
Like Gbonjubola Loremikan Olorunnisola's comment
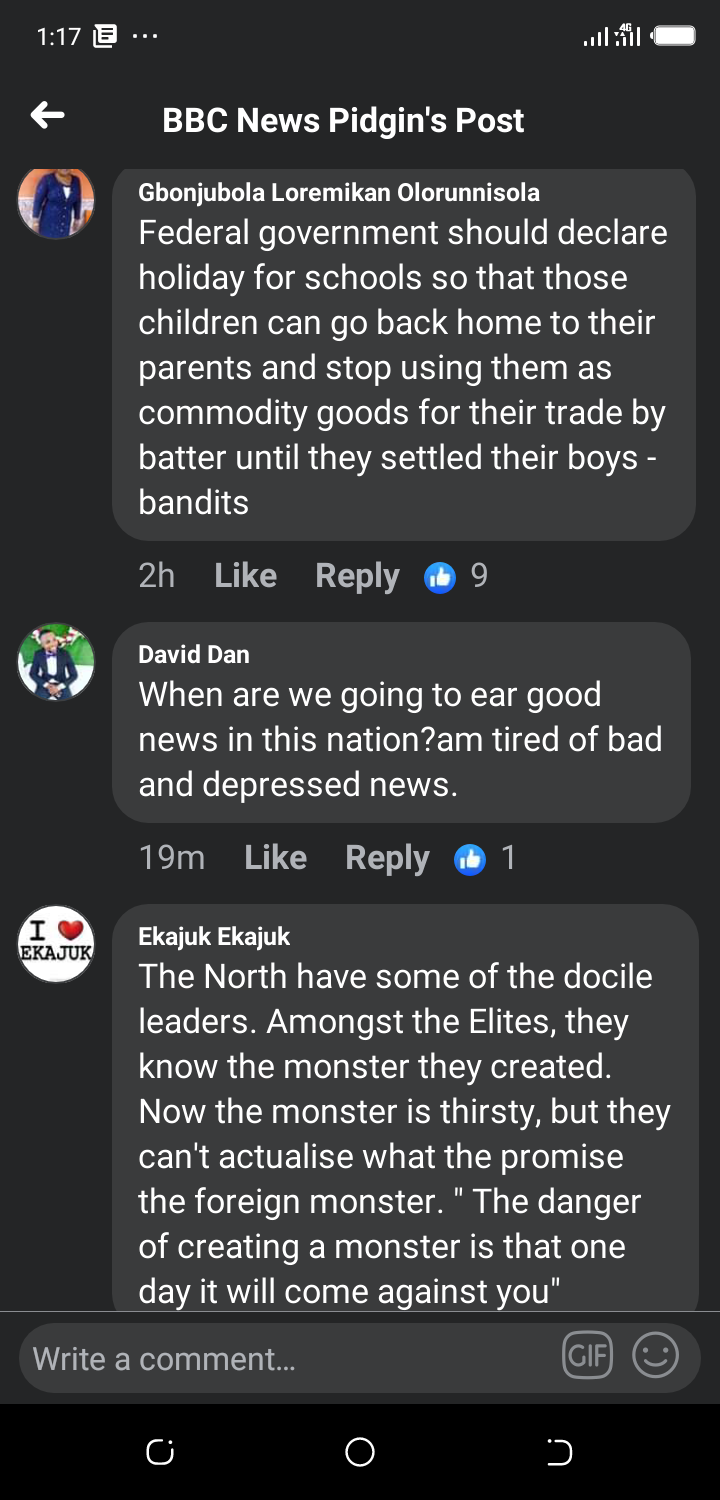tap(245, 576)
